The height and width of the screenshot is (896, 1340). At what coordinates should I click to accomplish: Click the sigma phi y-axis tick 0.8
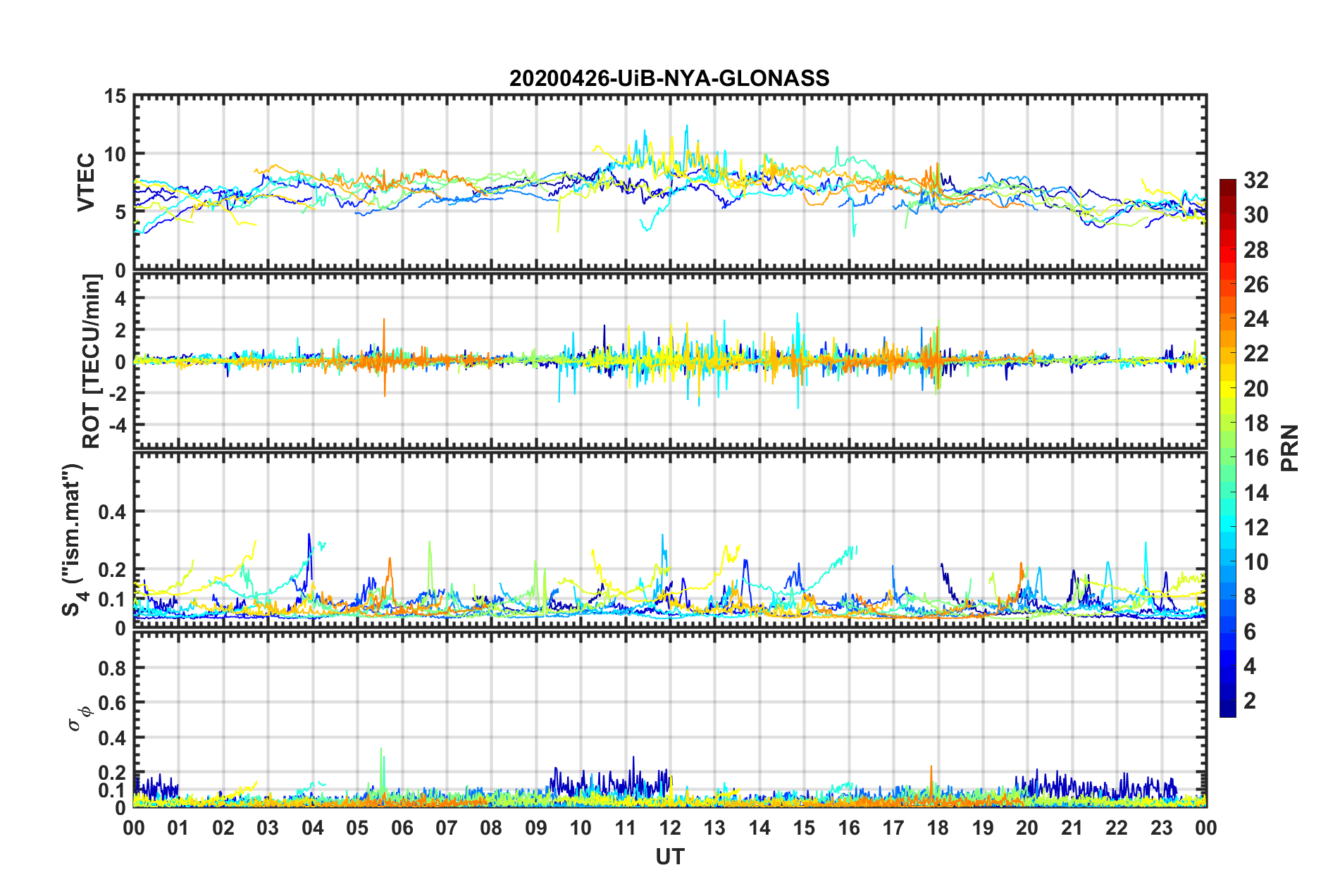(113, 668)
